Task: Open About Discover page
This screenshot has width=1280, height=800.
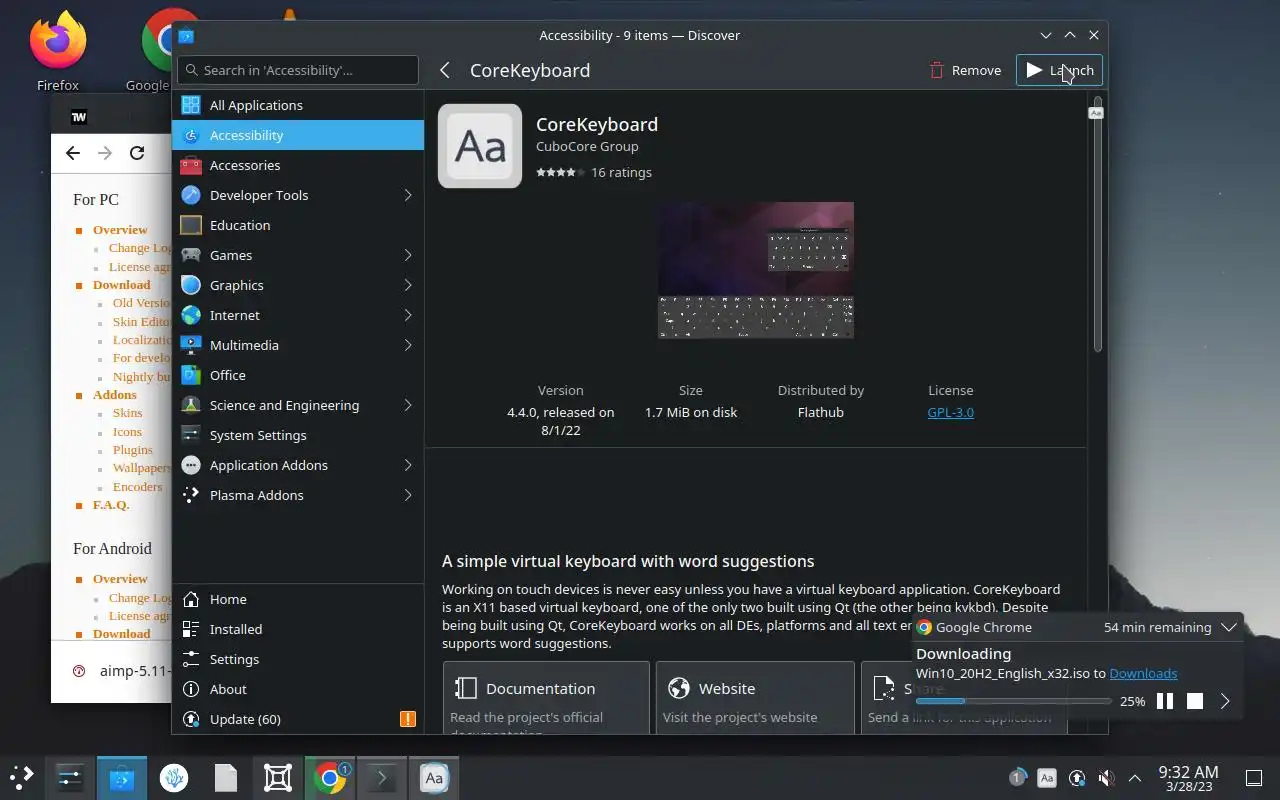Action: 298,689
